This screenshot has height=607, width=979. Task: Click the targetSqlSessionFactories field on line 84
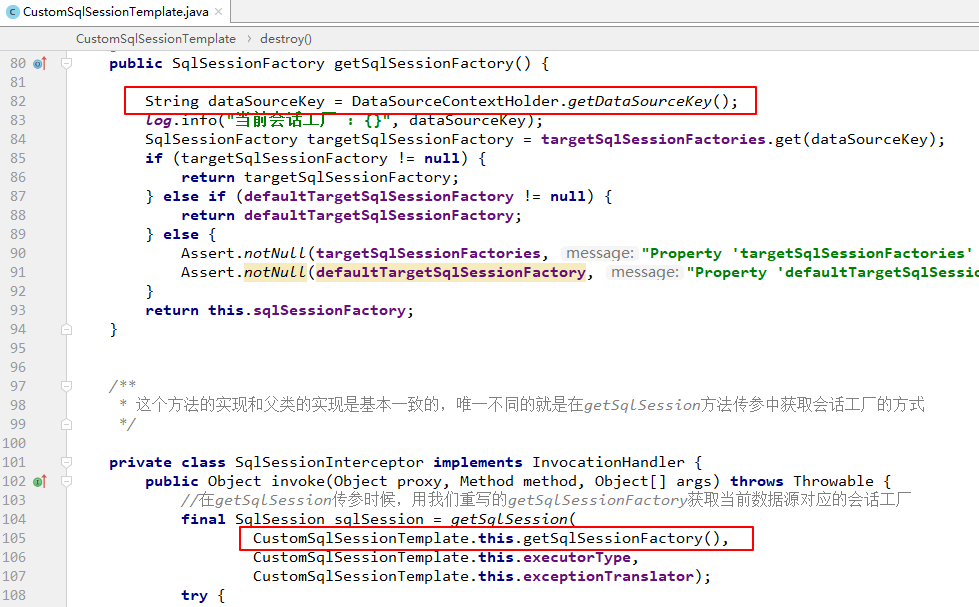[x=653, y=139]
